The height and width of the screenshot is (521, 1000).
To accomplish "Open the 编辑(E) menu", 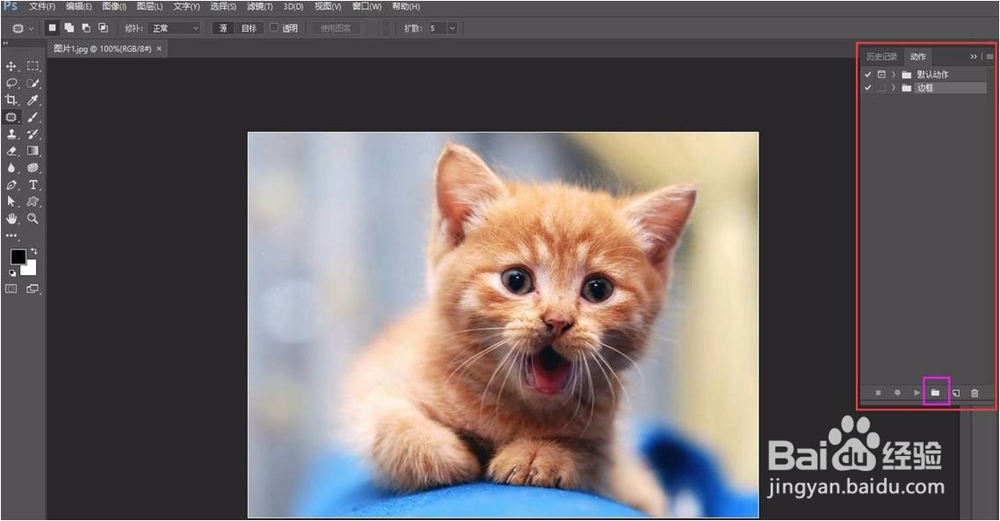I will pos(78,6).
